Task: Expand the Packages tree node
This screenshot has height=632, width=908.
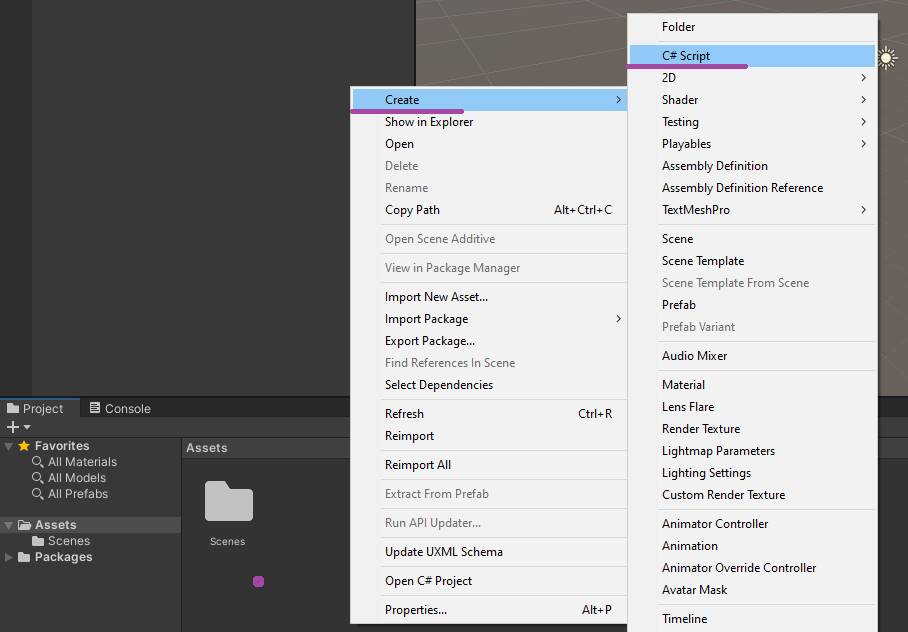Action: pos(9,557)
